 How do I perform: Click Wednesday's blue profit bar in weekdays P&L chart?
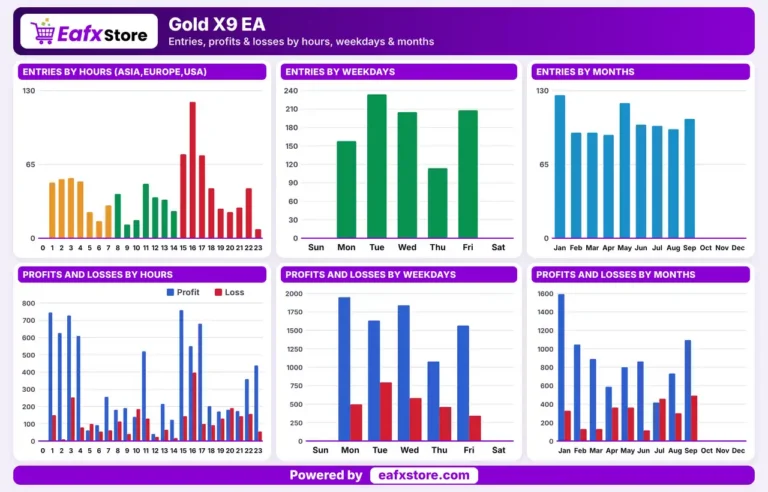click(x=404, y=373)
